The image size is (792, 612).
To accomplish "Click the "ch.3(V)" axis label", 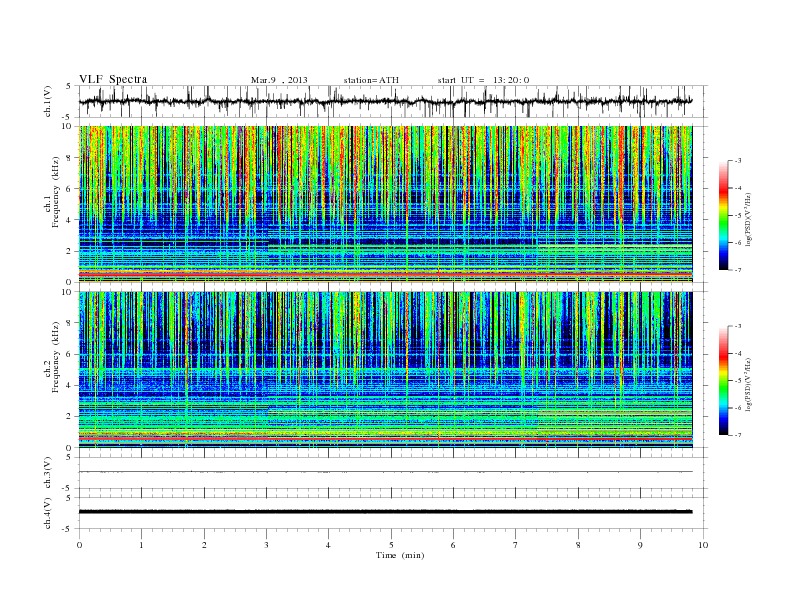I will click(x=47, y=473).
